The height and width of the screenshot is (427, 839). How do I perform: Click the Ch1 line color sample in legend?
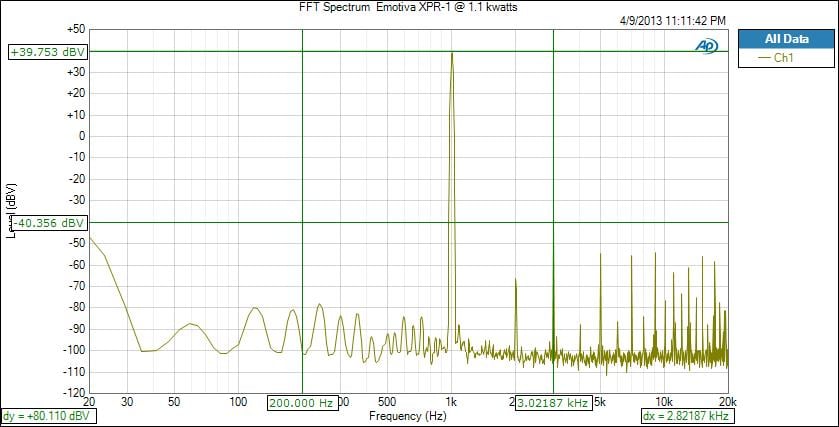(765, 58)
